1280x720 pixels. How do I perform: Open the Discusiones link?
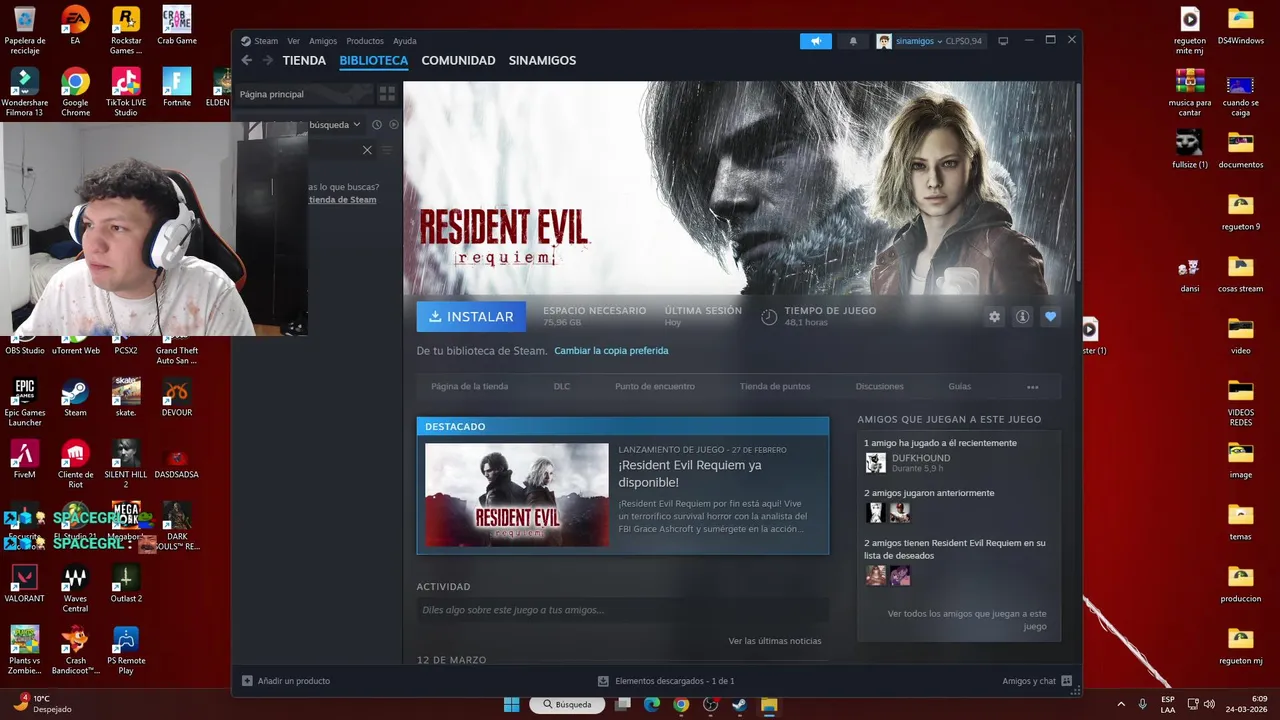880,387
